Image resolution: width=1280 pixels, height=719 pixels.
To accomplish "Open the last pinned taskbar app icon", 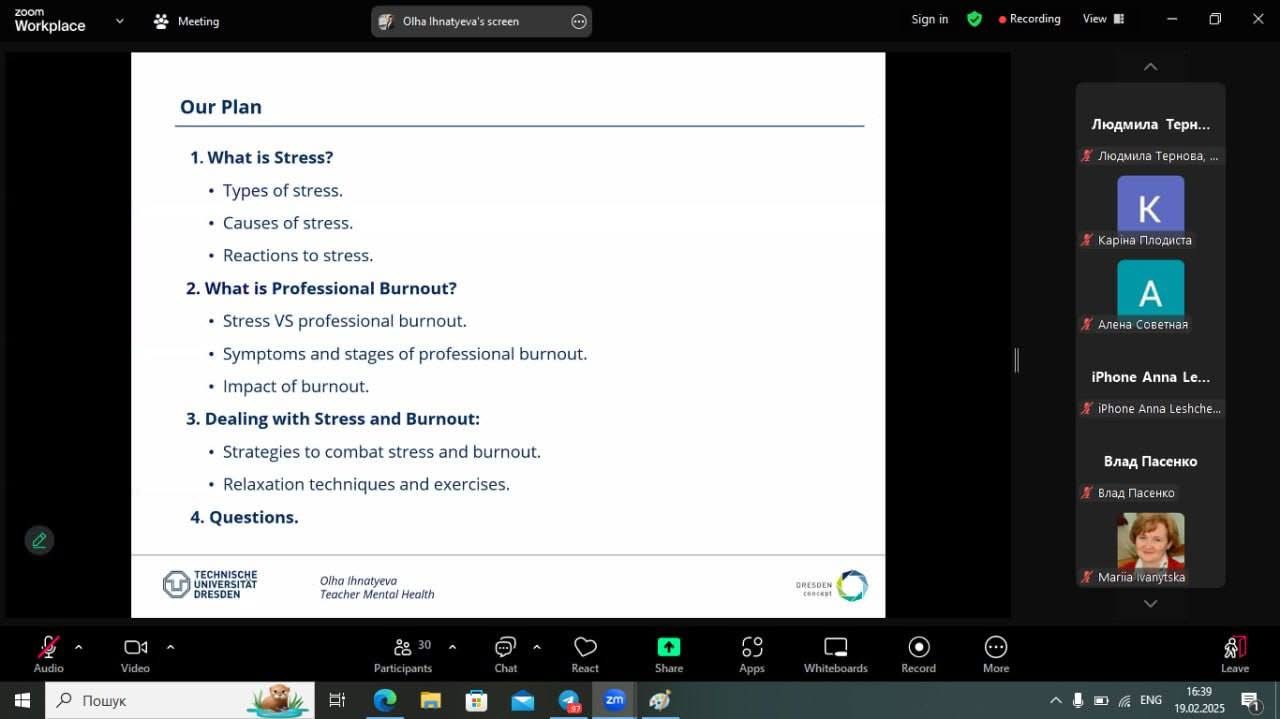I will coord(660,700).
